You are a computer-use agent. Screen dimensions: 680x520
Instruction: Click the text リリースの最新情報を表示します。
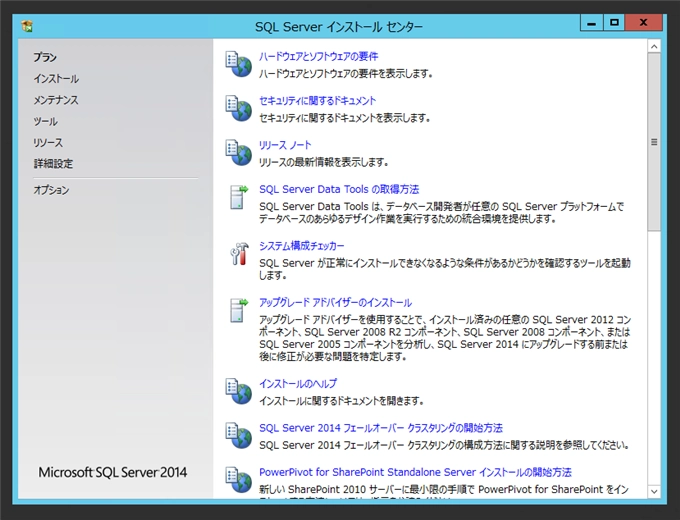[324, 162]
